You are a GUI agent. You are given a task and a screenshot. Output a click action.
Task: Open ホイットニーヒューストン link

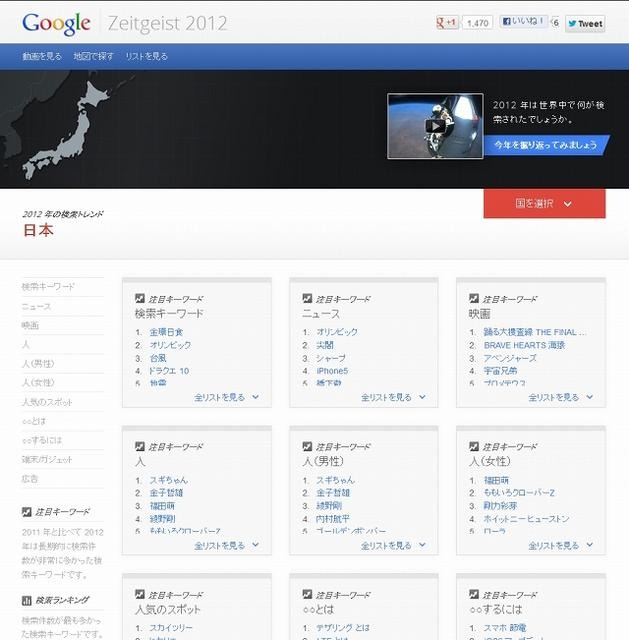click(x=527, y=519)
